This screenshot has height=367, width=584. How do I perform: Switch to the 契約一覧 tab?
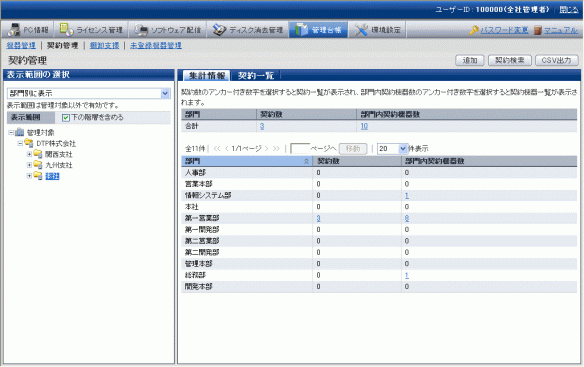(x=256, y=76)
